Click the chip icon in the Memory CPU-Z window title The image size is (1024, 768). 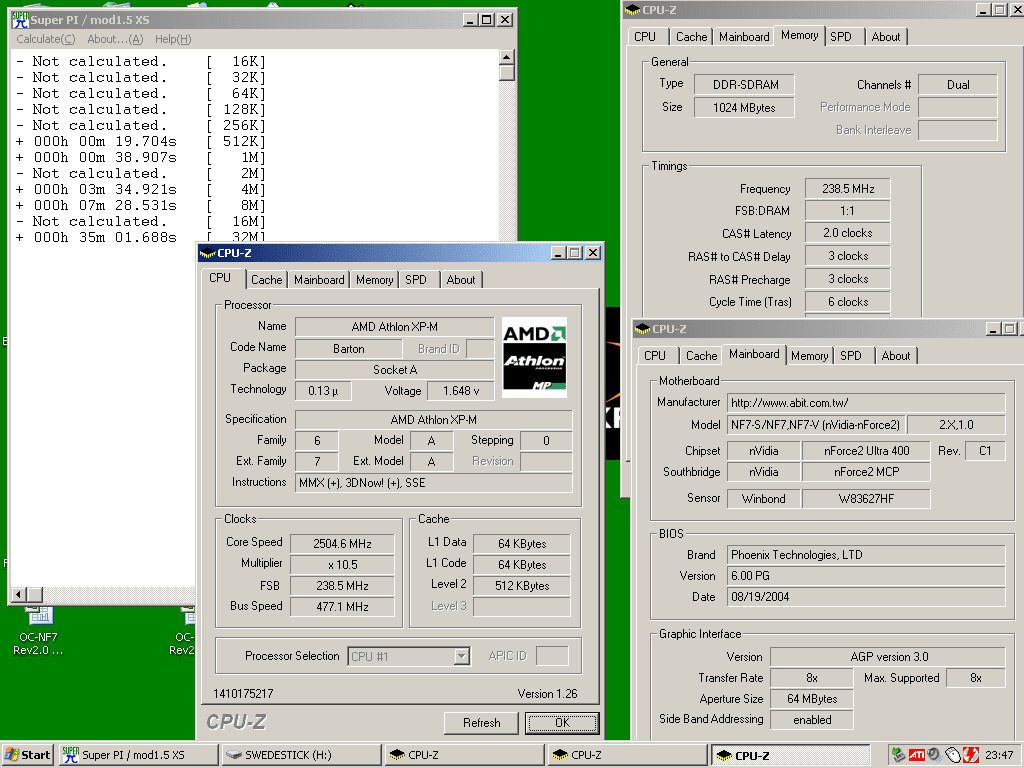tap(632, 10)
